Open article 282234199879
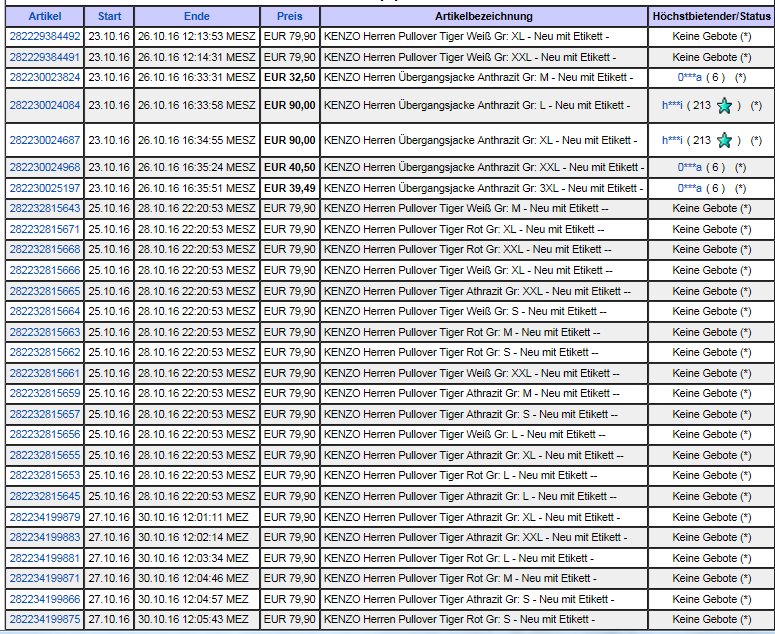 coord(44,517)
